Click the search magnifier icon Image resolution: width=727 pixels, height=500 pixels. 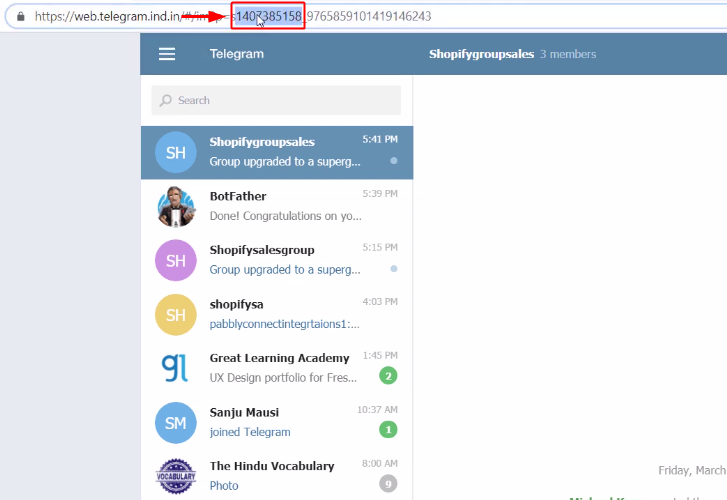tap(166, 100)
